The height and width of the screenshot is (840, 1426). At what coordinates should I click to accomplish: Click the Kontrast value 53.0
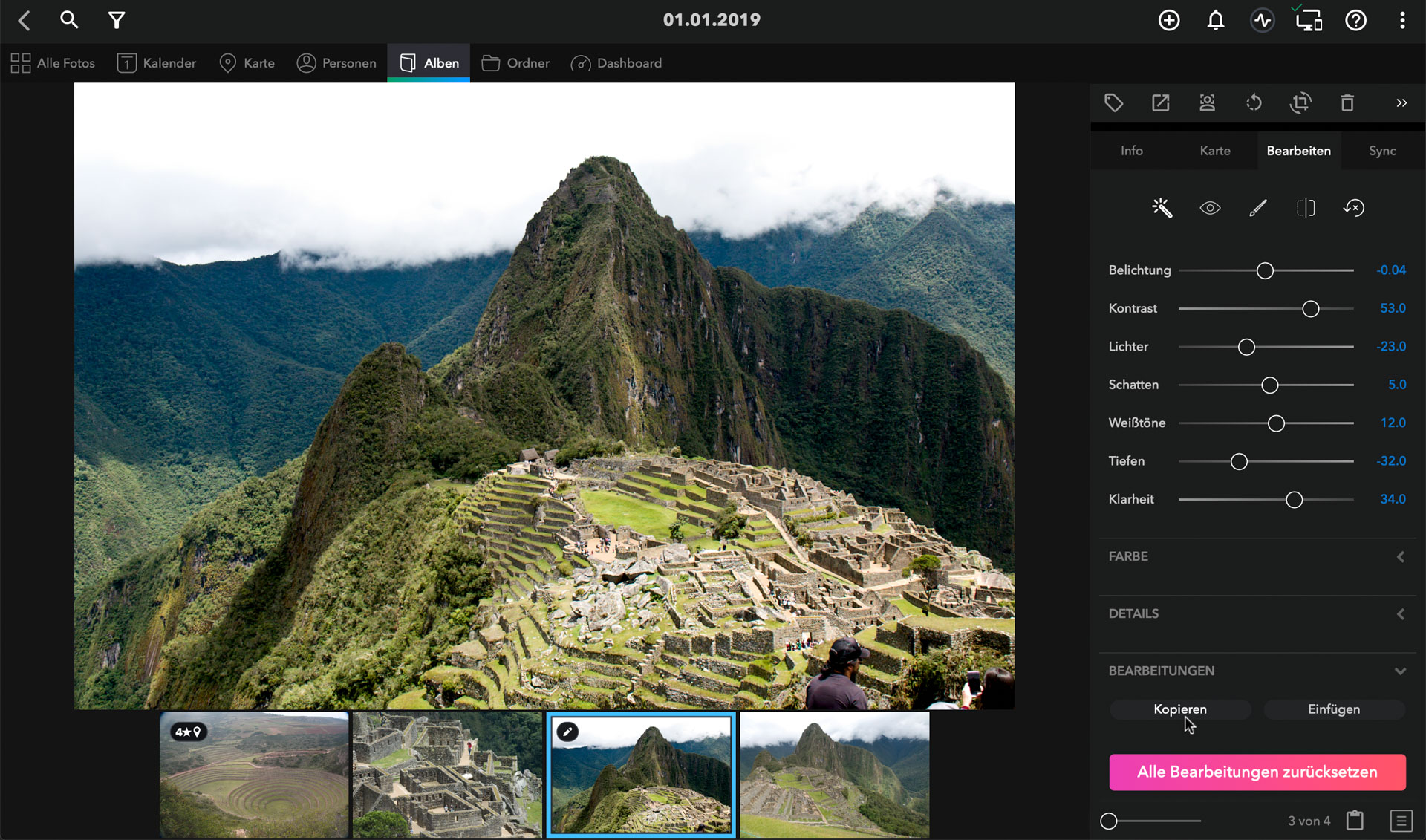(1393, 308)
